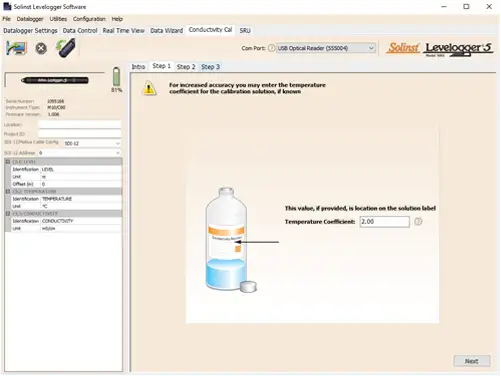Click the Serial Number value
501x377 pixels.
tap(56, 101)
